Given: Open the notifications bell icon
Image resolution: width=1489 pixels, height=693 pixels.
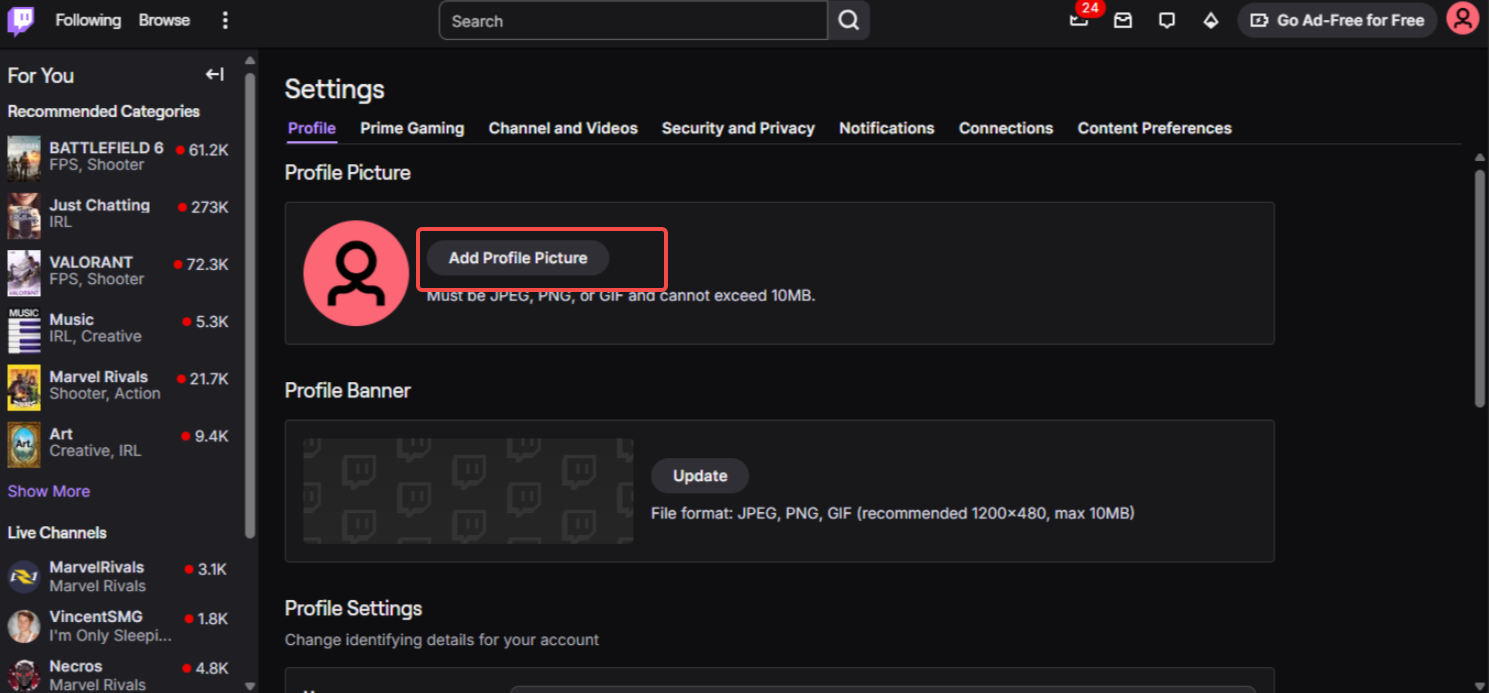Looking at the screenshot, I should 1210,19.
